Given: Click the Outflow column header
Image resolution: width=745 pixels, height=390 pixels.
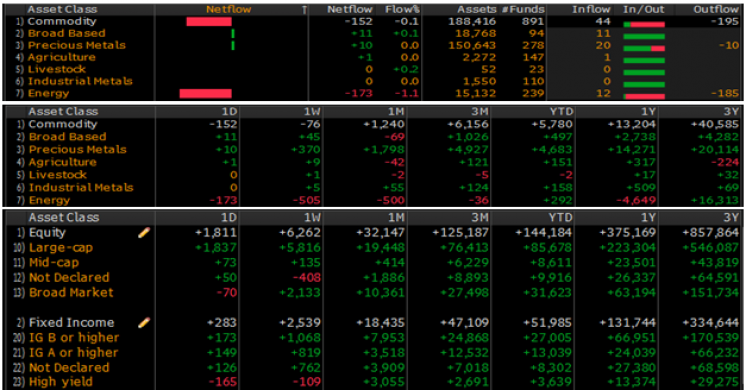Looking at the screenshot, I should click(716, 10).
